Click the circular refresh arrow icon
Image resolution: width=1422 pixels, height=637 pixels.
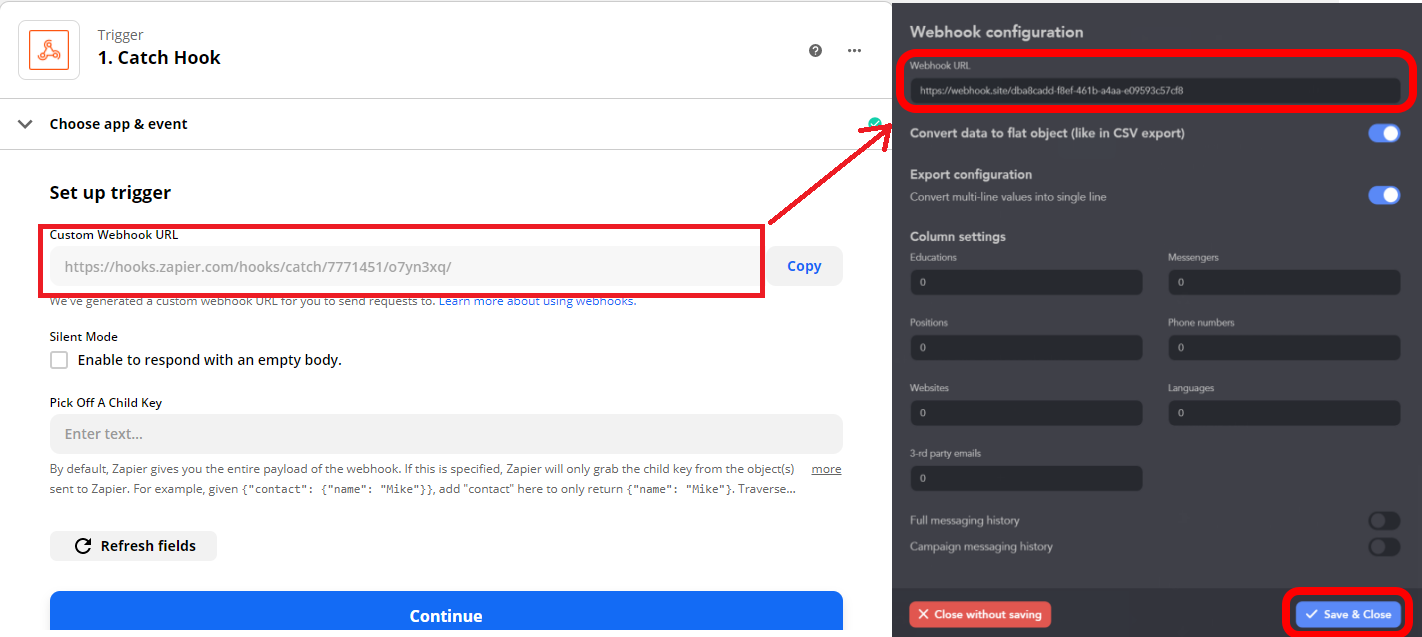[82, 545]
